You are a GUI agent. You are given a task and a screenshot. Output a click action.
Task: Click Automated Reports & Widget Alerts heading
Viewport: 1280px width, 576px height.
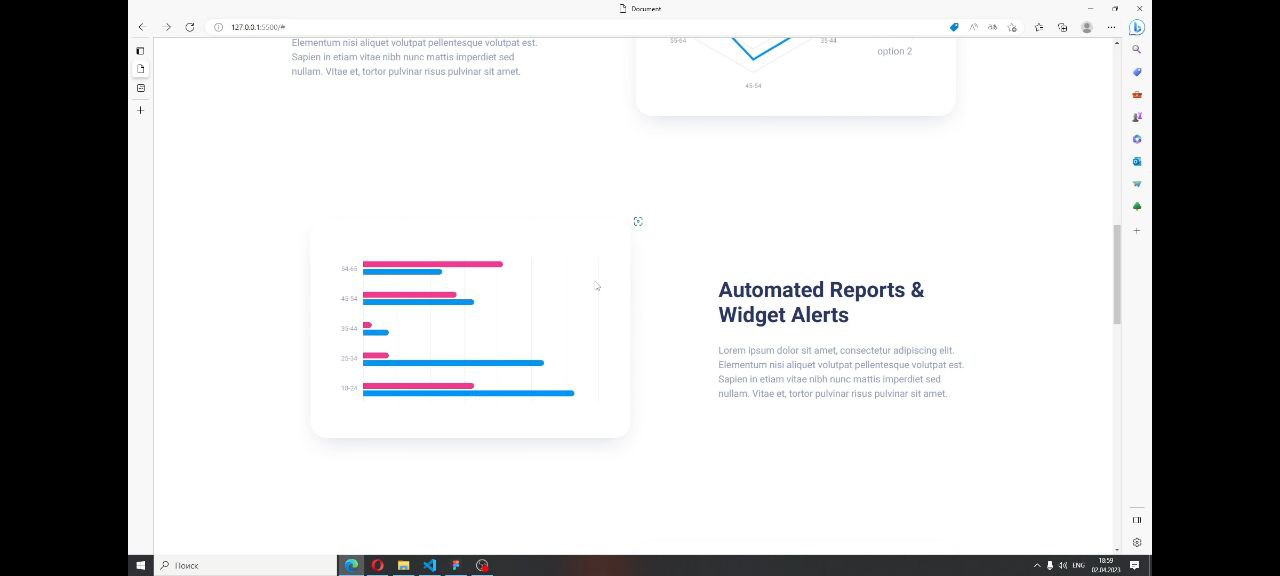[x=821, y=302]
